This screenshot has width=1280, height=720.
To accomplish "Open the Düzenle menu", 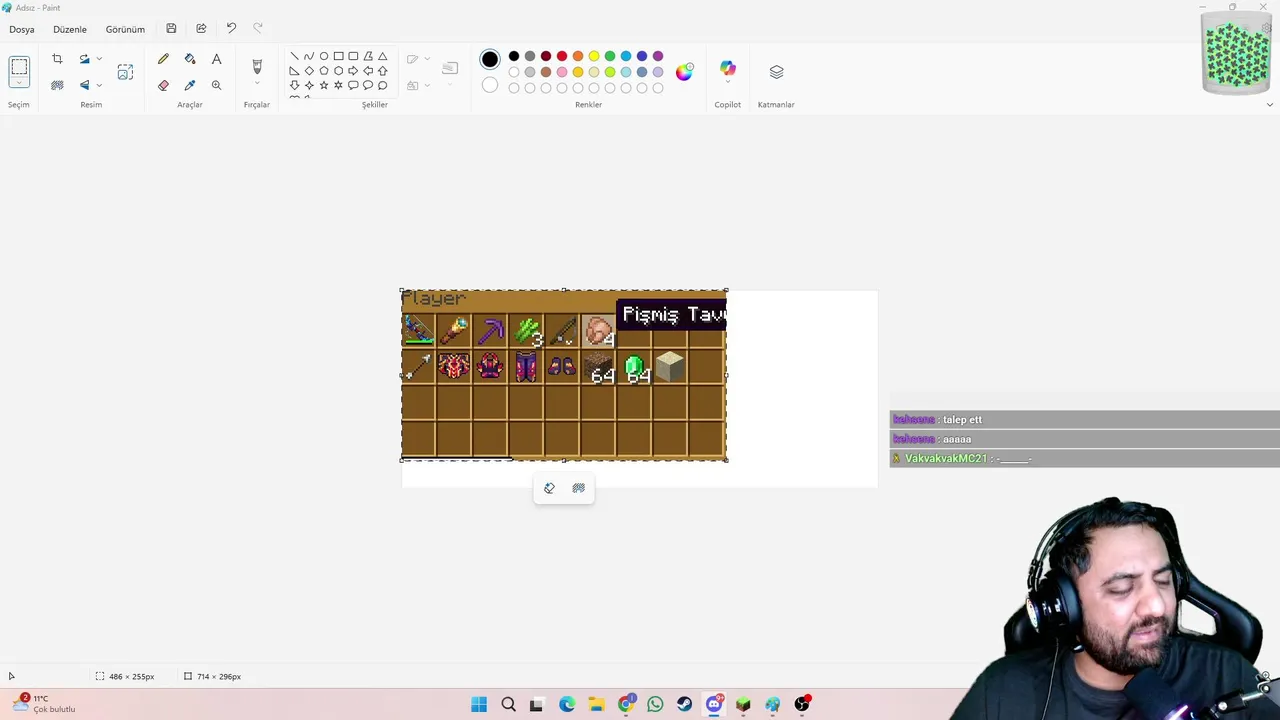I will click(70, 29).
